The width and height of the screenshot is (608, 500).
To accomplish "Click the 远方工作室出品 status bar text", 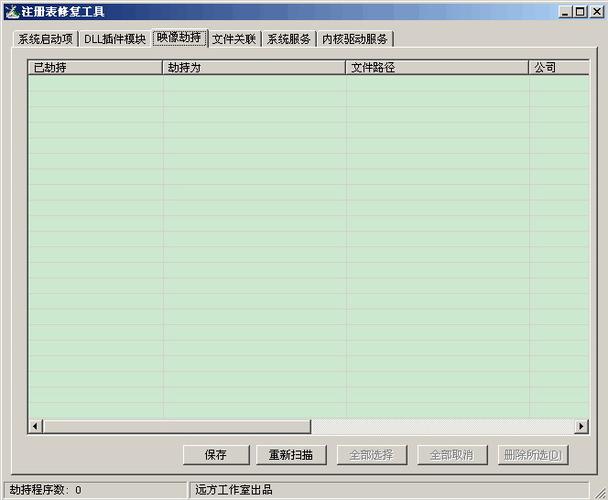I will [234, 490].
